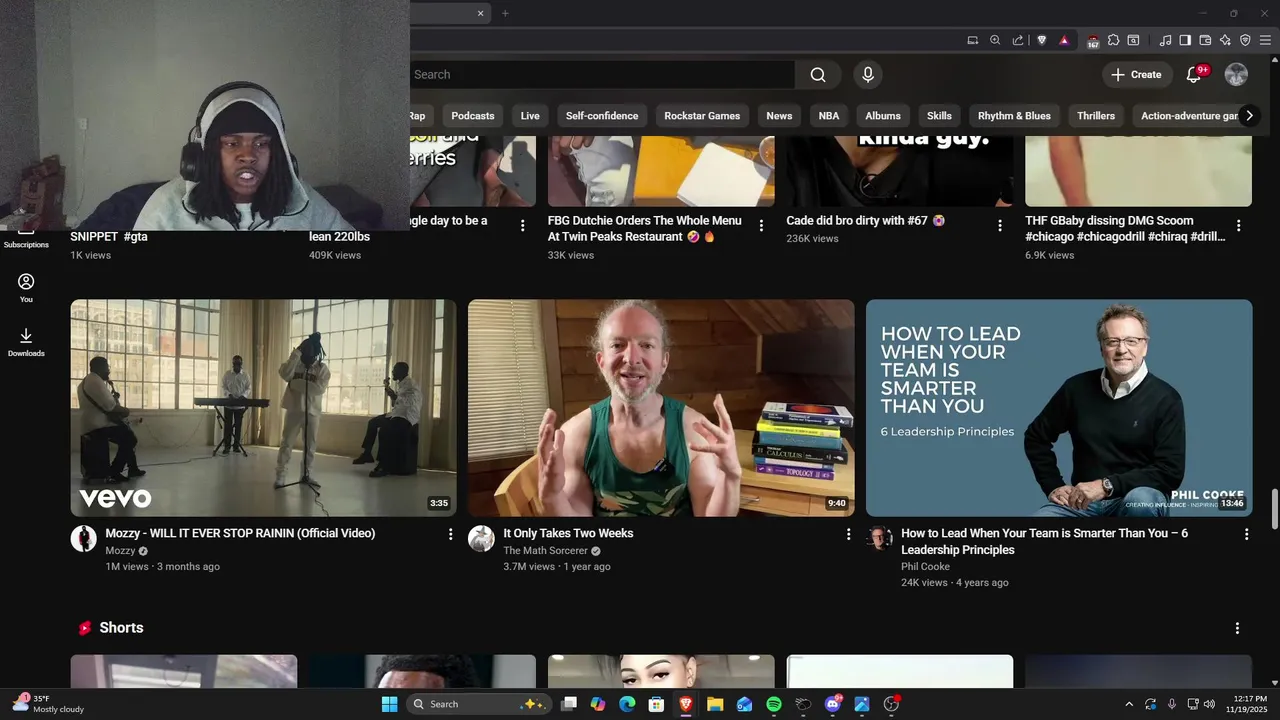Select the Self-confidence category chip

point(602,116)
